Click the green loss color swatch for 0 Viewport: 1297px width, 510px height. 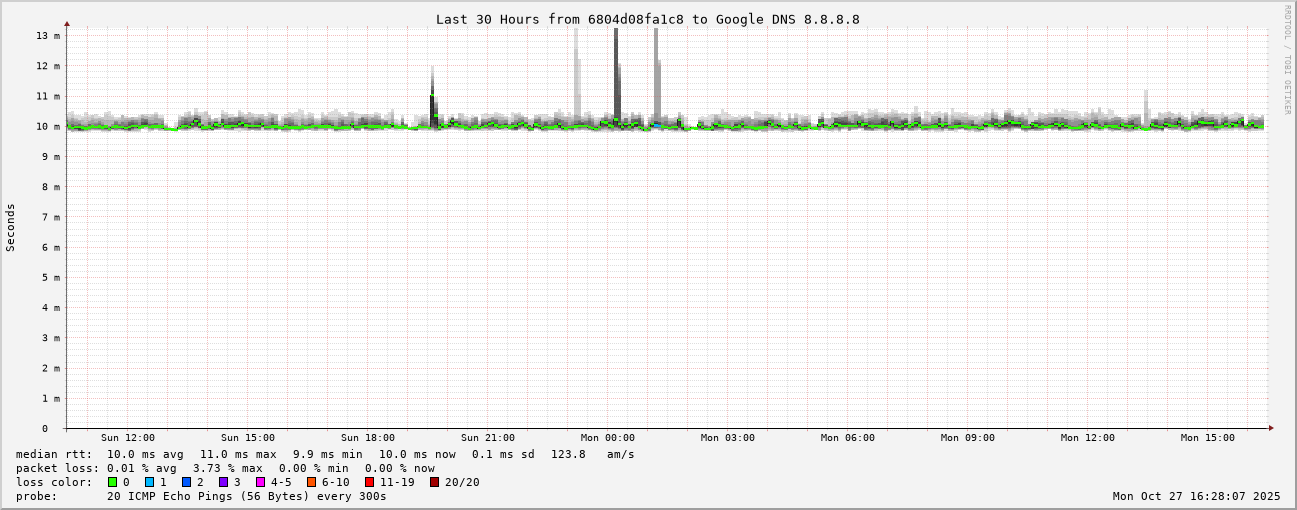(x=113, y=482)
